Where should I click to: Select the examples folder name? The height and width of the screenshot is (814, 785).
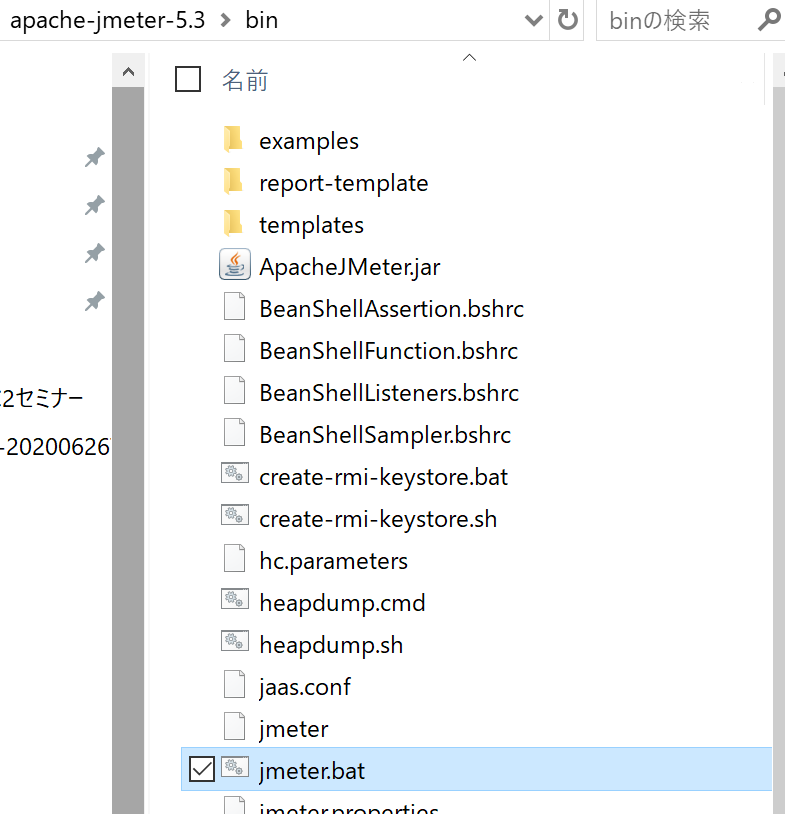pyautogui.click(x=309, y=141)
